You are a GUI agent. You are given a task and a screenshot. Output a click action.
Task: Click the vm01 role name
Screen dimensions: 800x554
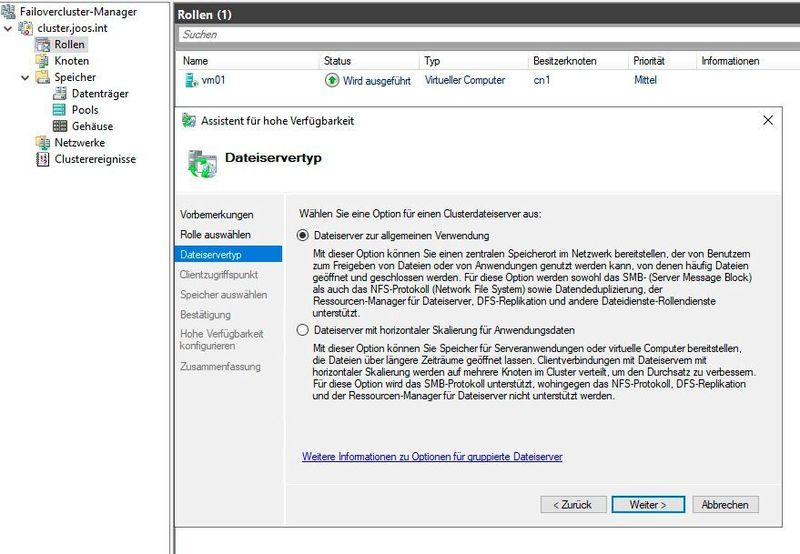click(213, 80)
